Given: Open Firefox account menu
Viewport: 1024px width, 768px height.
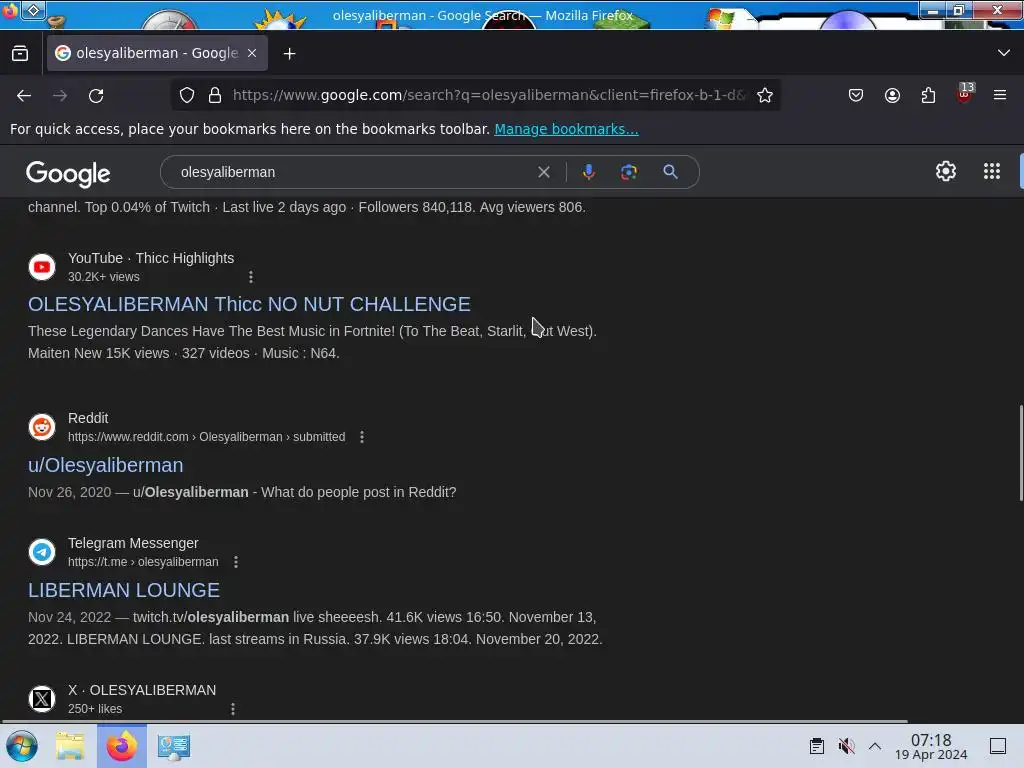Looking at the screenshot, I should click(x=892, y=95).
